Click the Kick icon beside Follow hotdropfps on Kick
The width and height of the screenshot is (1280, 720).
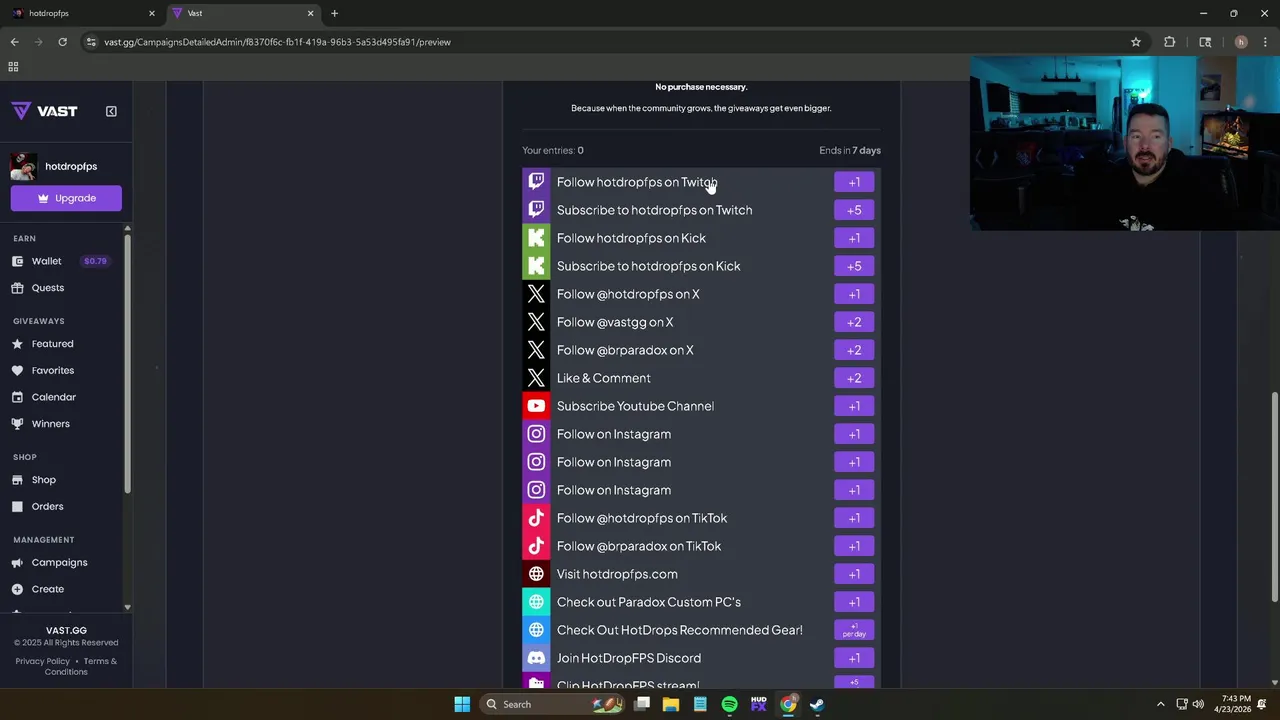pos(536,238)
